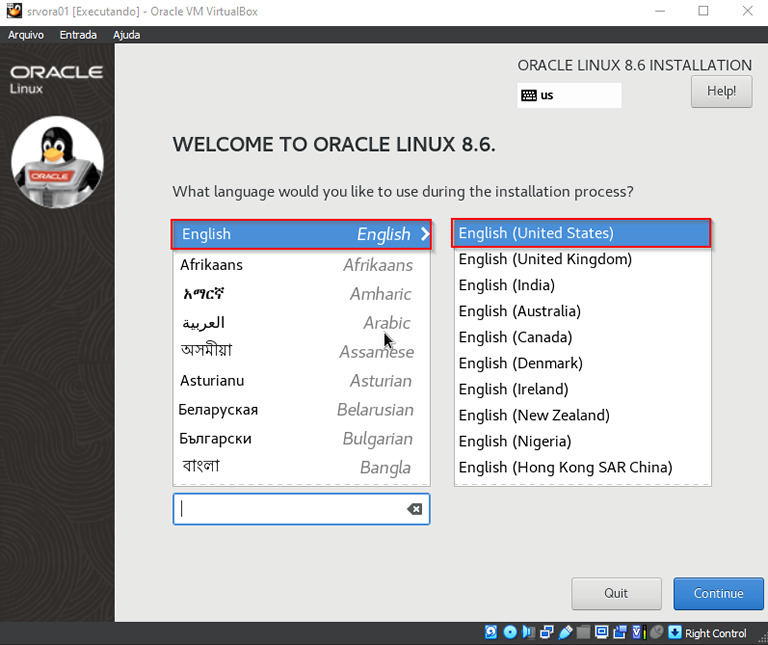This screenshot has height=645, width=768.
Task: Select English (Australia) locale
Action: [582, 311]
